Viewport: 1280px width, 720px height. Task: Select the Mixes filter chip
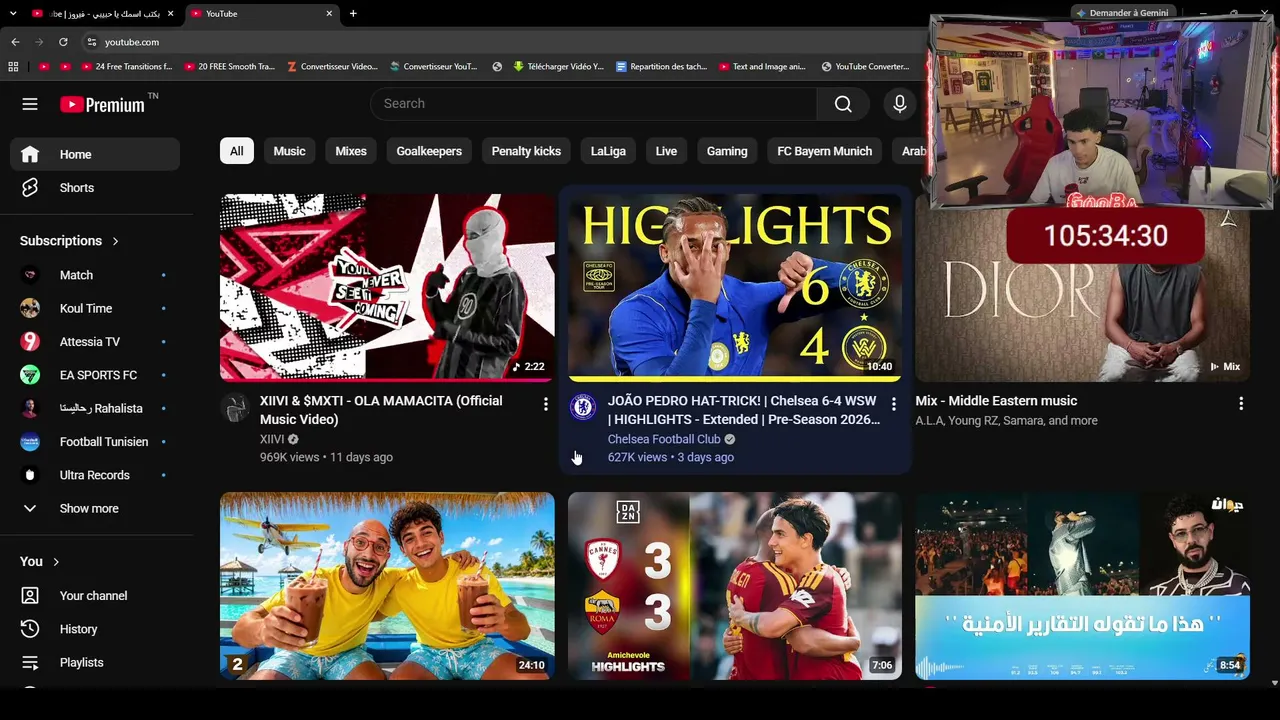351,151
